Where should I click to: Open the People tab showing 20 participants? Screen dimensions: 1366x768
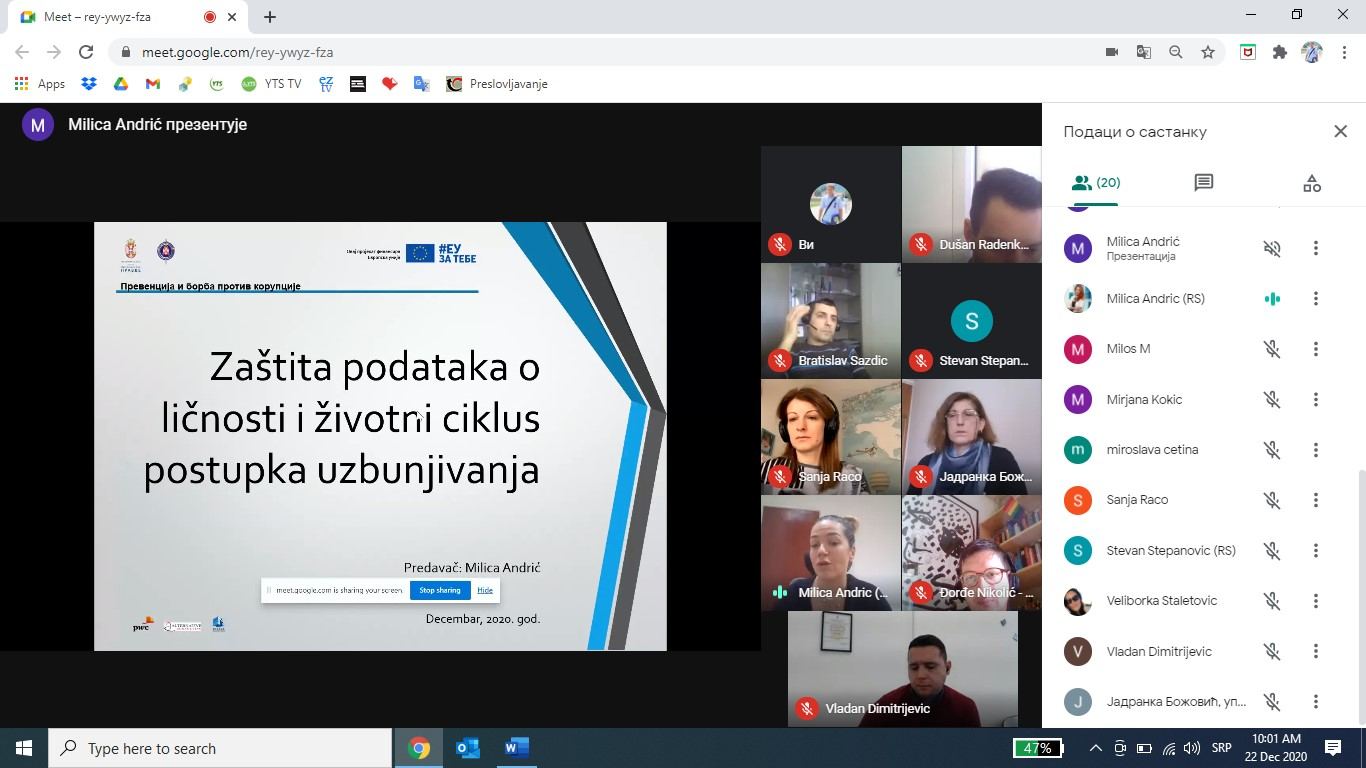(x=1095, y=183)
